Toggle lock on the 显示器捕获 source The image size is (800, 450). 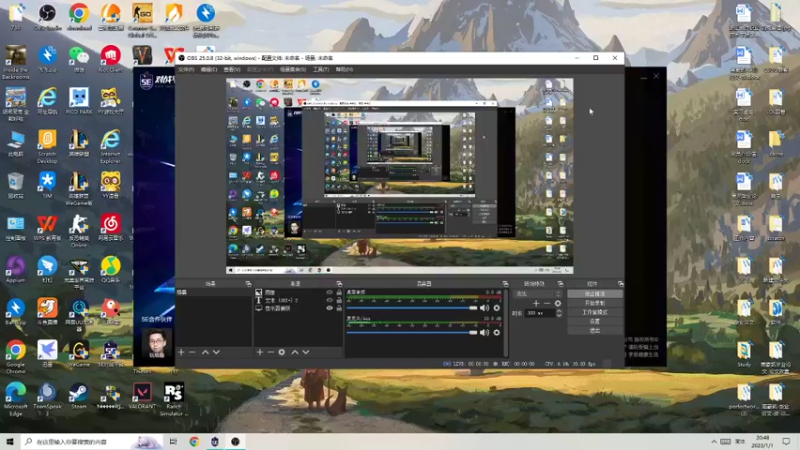pyautogui.click(x=339, y=308)
